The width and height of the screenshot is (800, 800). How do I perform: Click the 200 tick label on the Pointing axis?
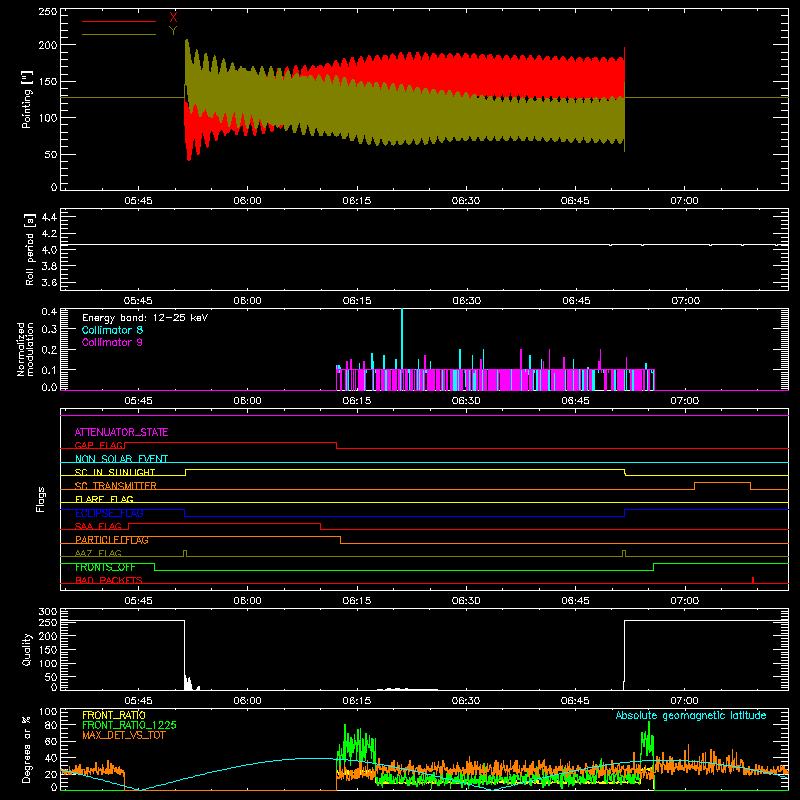(x=48, y=45)
